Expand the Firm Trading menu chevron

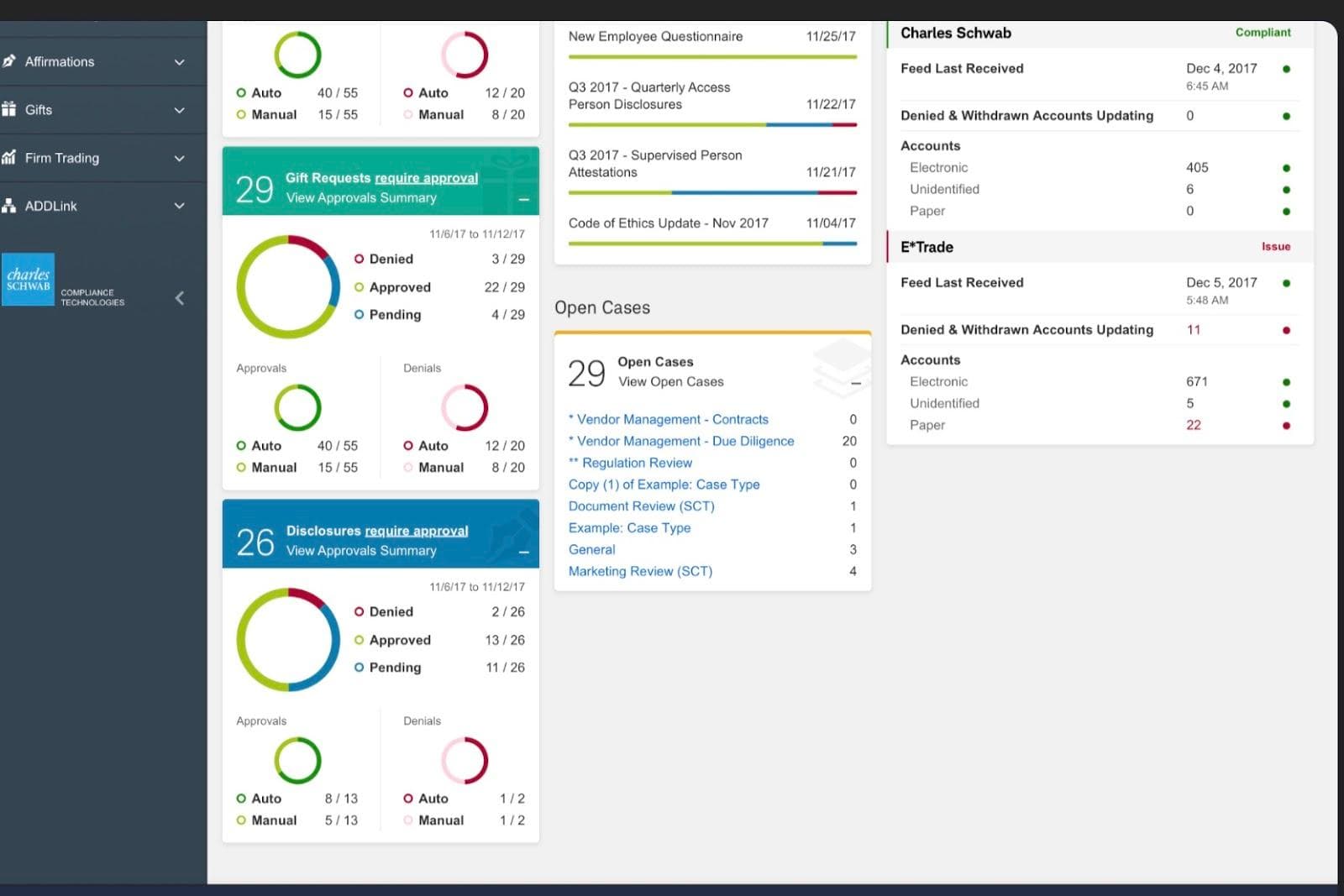[x=179, y=158]
